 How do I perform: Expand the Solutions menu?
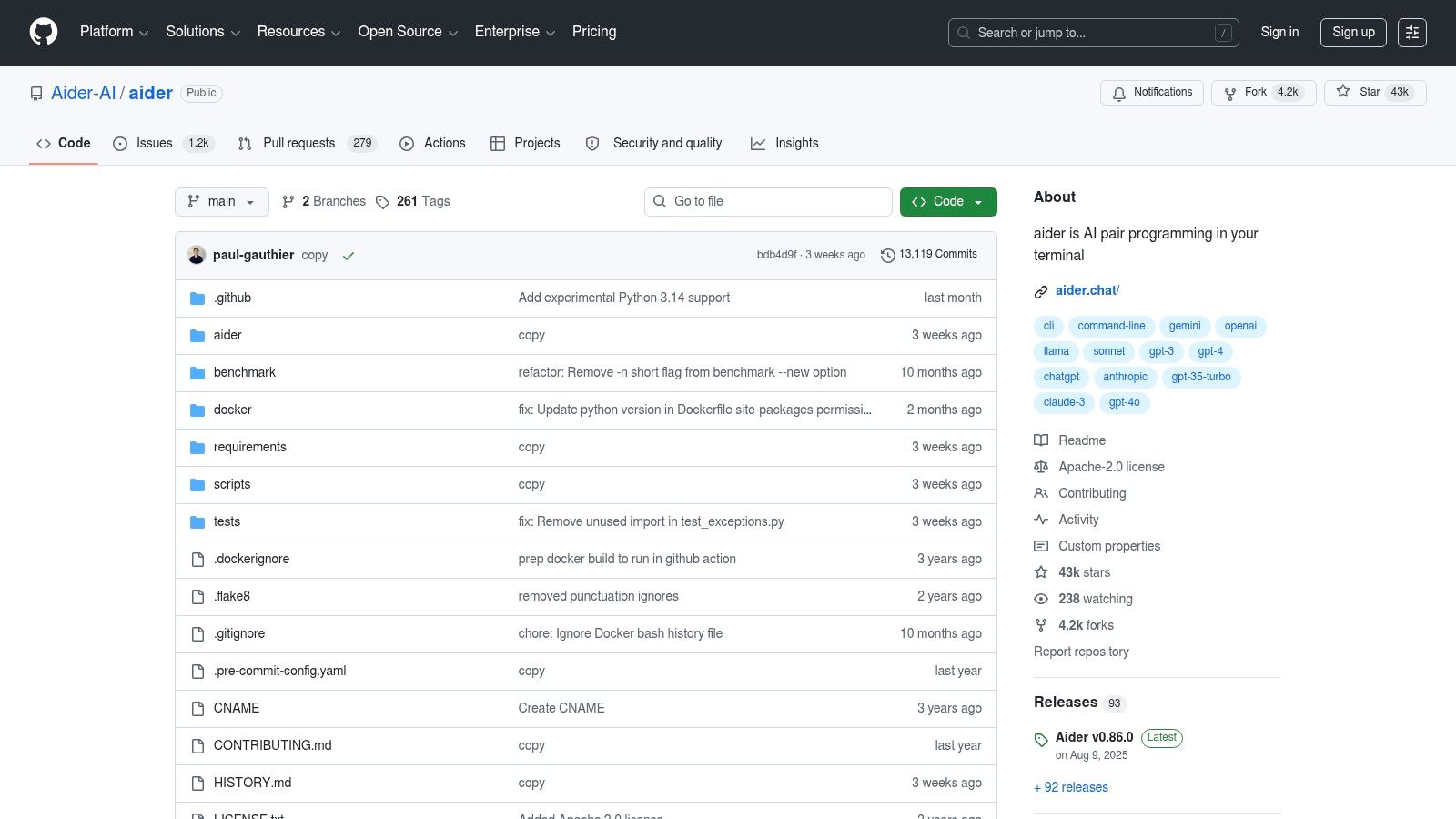coord(203,32)
